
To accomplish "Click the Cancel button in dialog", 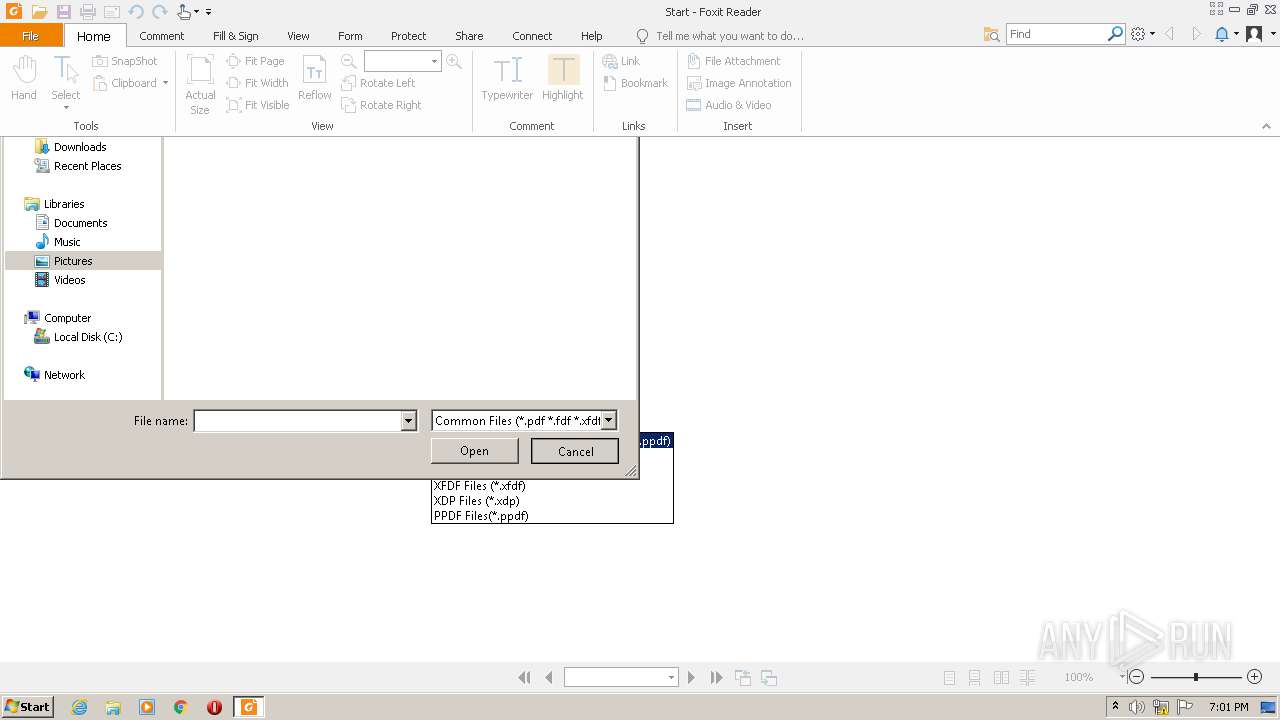I will click(x=575, y=451).
